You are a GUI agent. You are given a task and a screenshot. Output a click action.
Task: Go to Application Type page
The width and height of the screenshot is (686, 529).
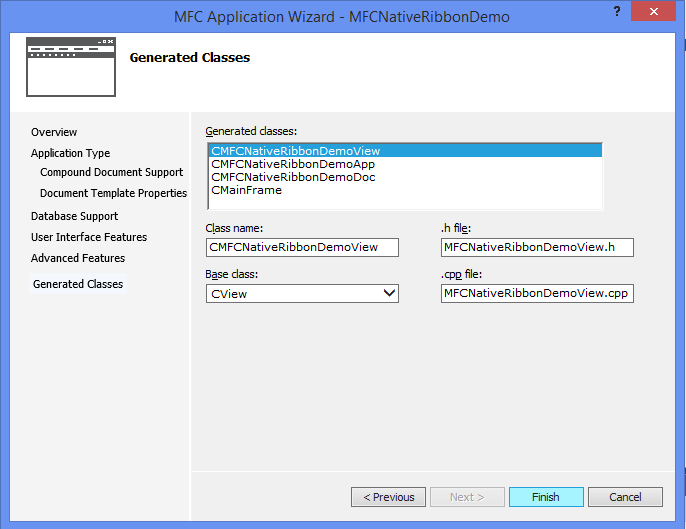click(70, 153)
